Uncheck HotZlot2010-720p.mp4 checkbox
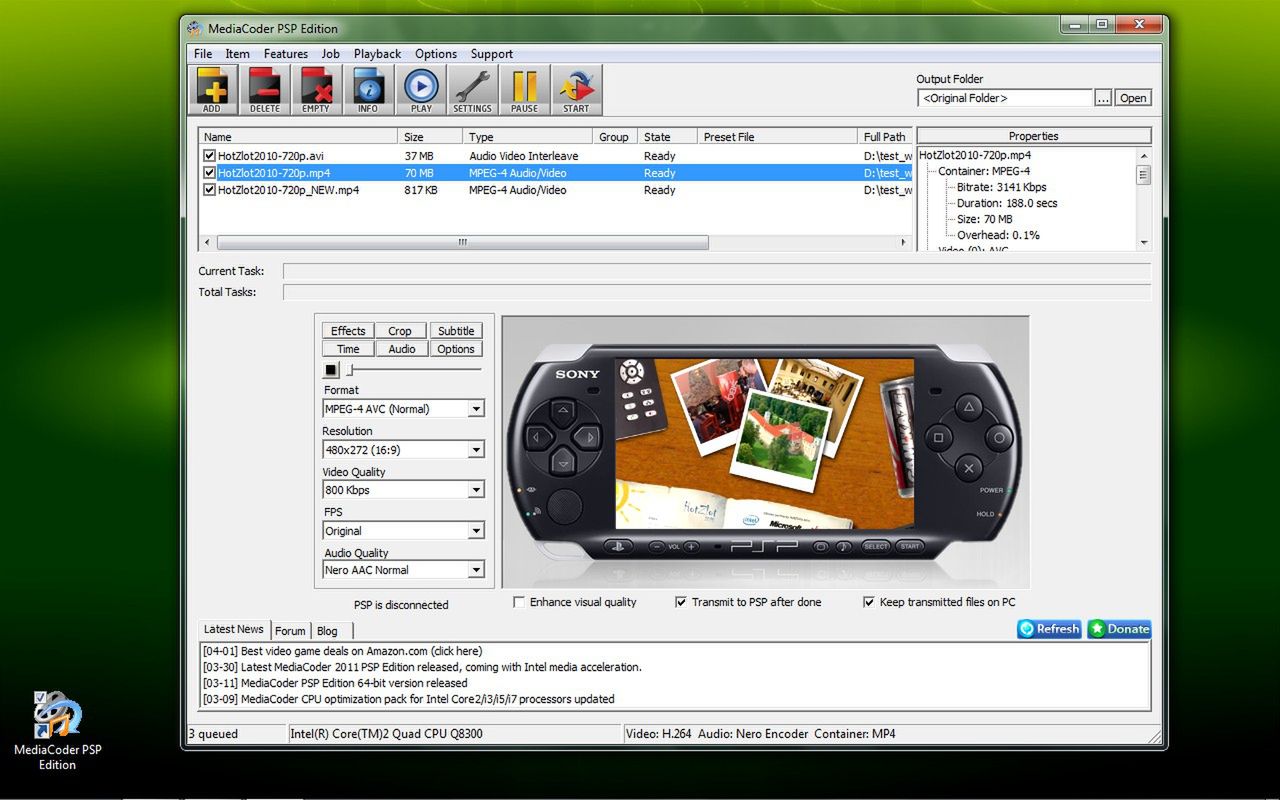Image resolution: width=1280 pixels, height=800 pixels. coord(209,173)
